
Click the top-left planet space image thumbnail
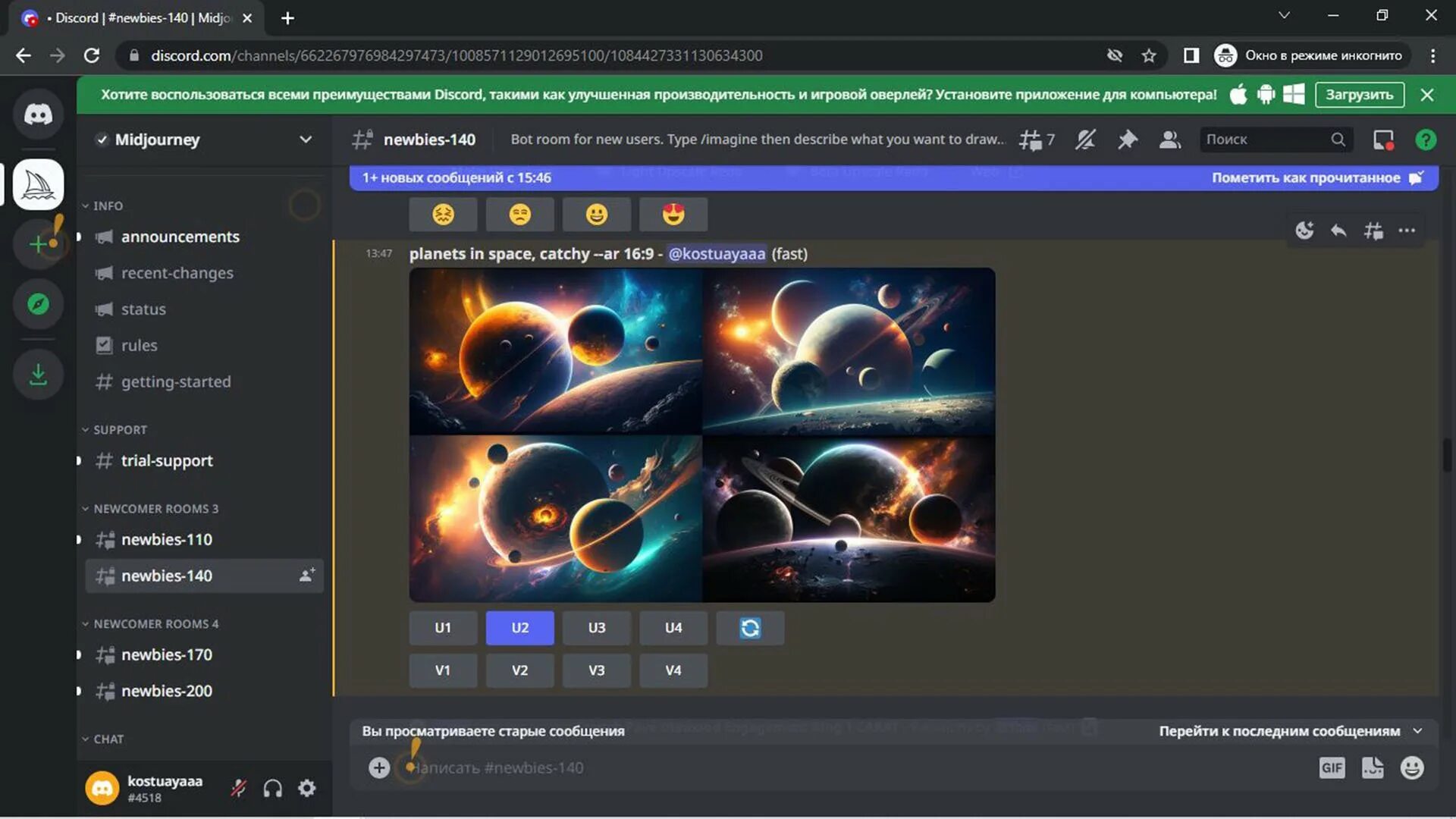click(x=556, y=352)
